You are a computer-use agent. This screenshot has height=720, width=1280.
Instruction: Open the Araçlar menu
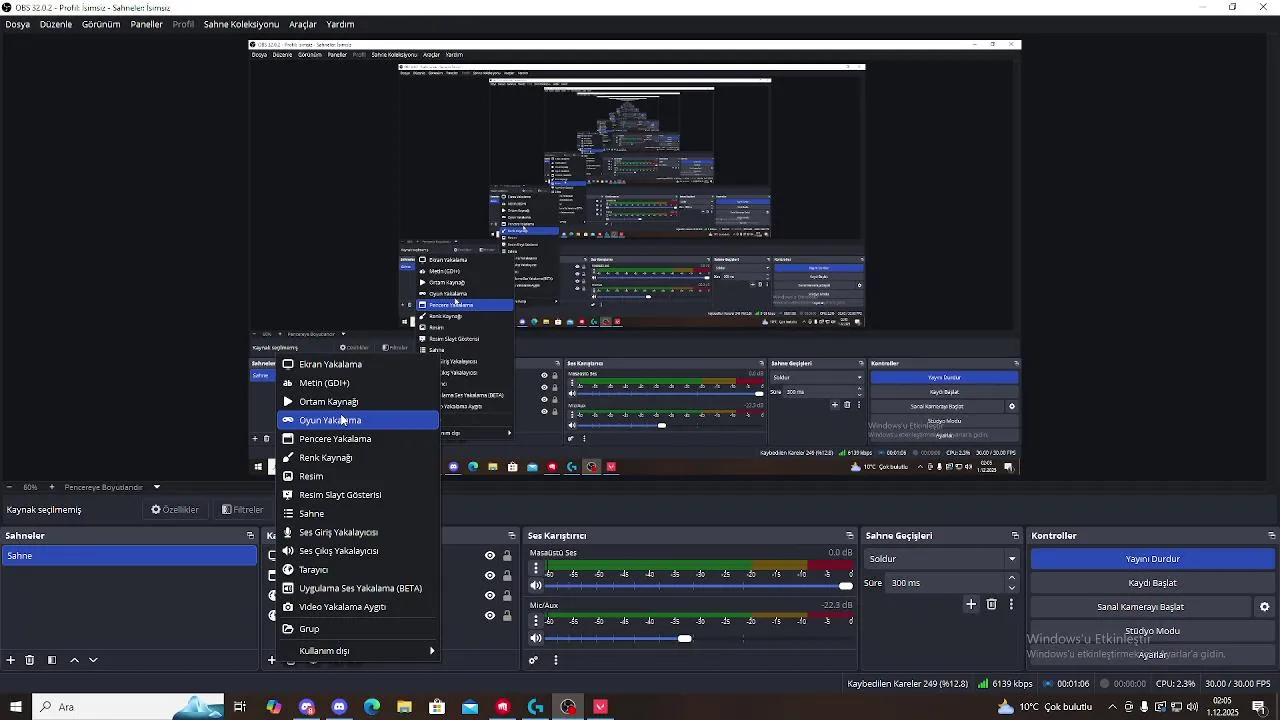click(x=302, y=24)
